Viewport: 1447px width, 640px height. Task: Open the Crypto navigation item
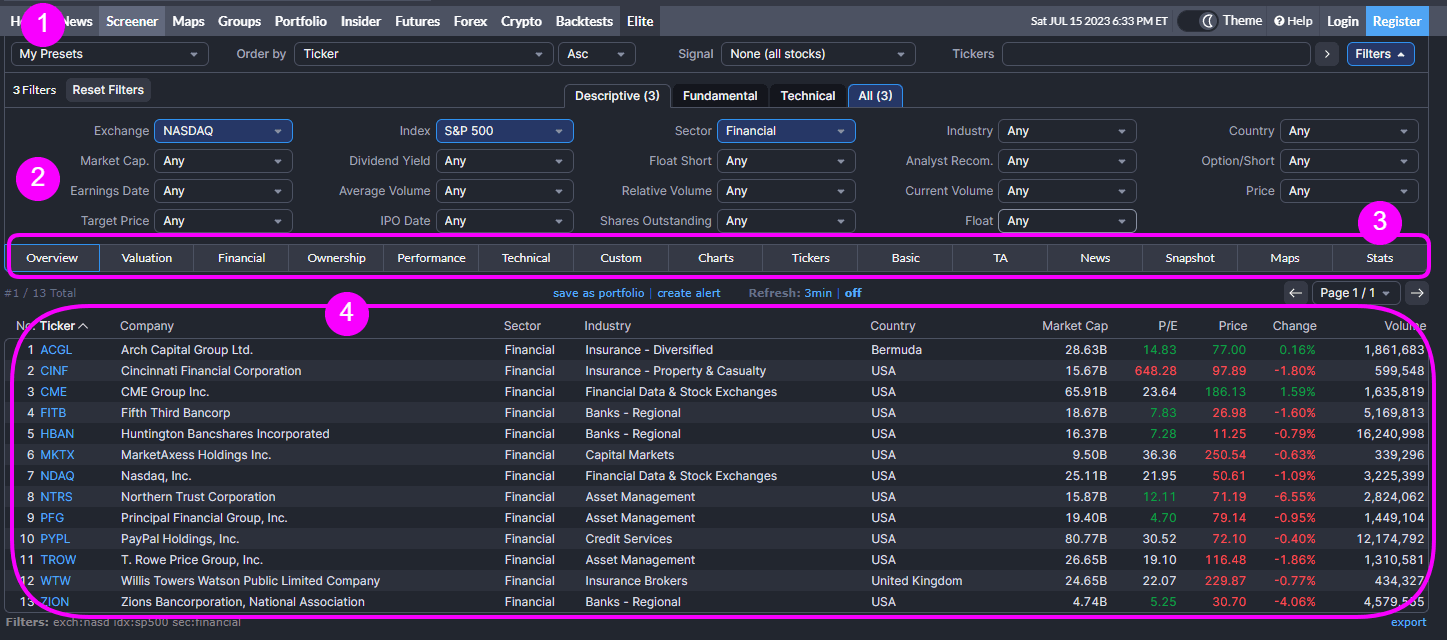coord(521,21)
